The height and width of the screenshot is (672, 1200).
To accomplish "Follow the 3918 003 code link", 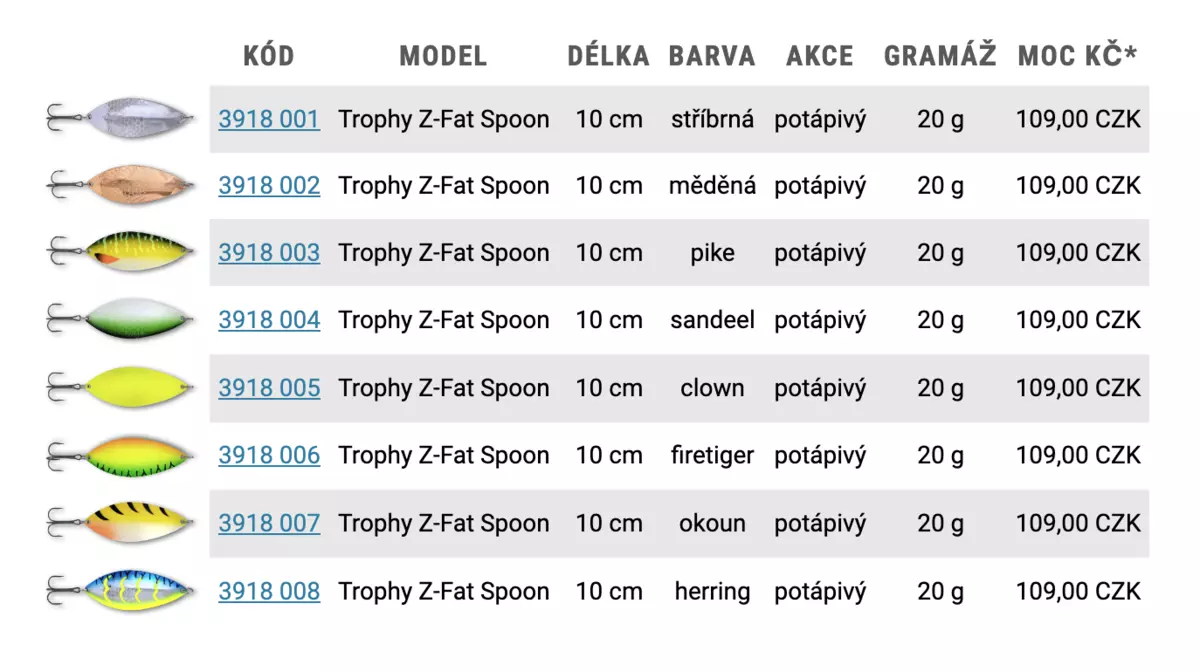I will pyautogui.click(x=269, y=253).
